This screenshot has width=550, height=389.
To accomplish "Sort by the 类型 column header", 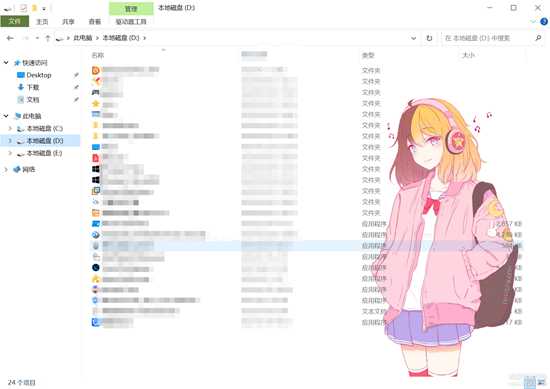I will pos(368,55).
